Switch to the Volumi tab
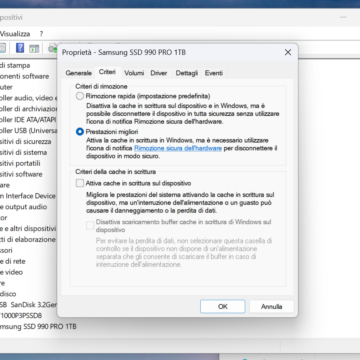Screen dimensions: 360x360 tap(134, 73)
